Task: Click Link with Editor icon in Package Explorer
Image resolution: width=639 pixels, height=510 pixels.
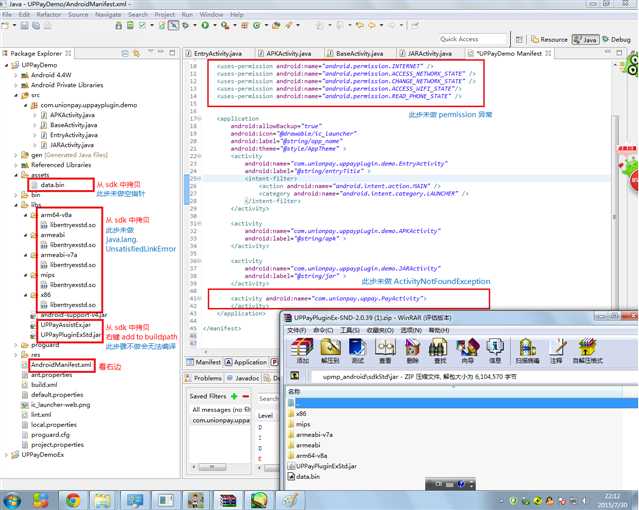Action: [136, 53]
